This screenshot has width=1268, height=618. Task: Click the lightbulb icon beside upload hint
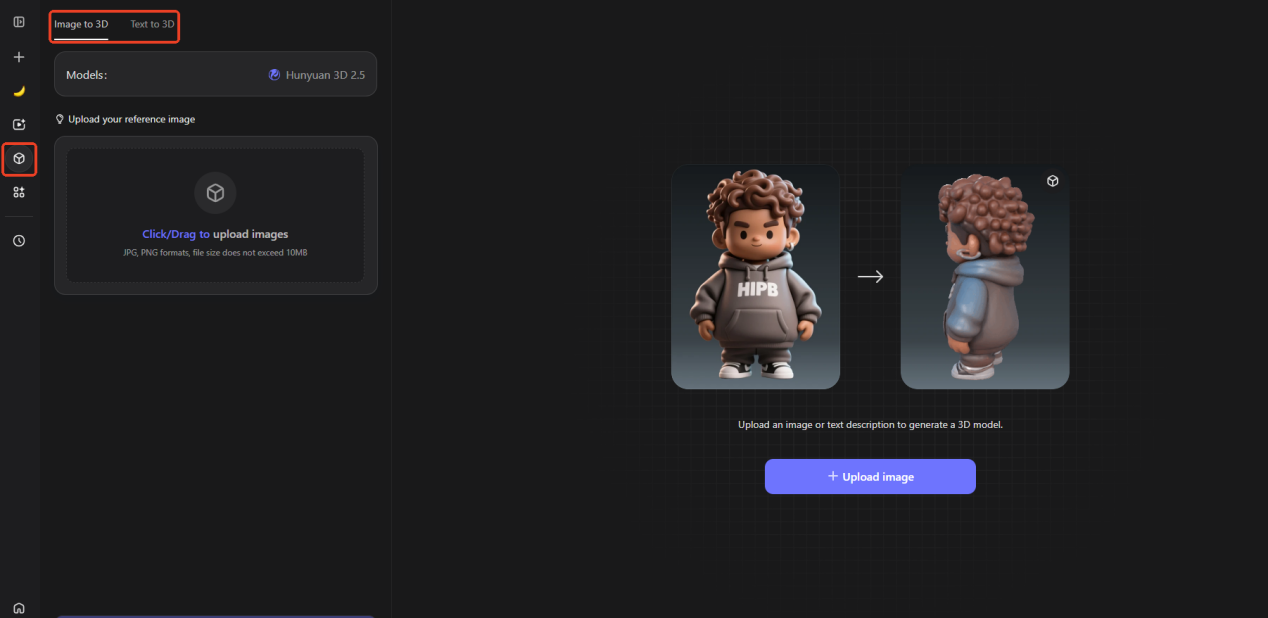click(x=60, y=119)
